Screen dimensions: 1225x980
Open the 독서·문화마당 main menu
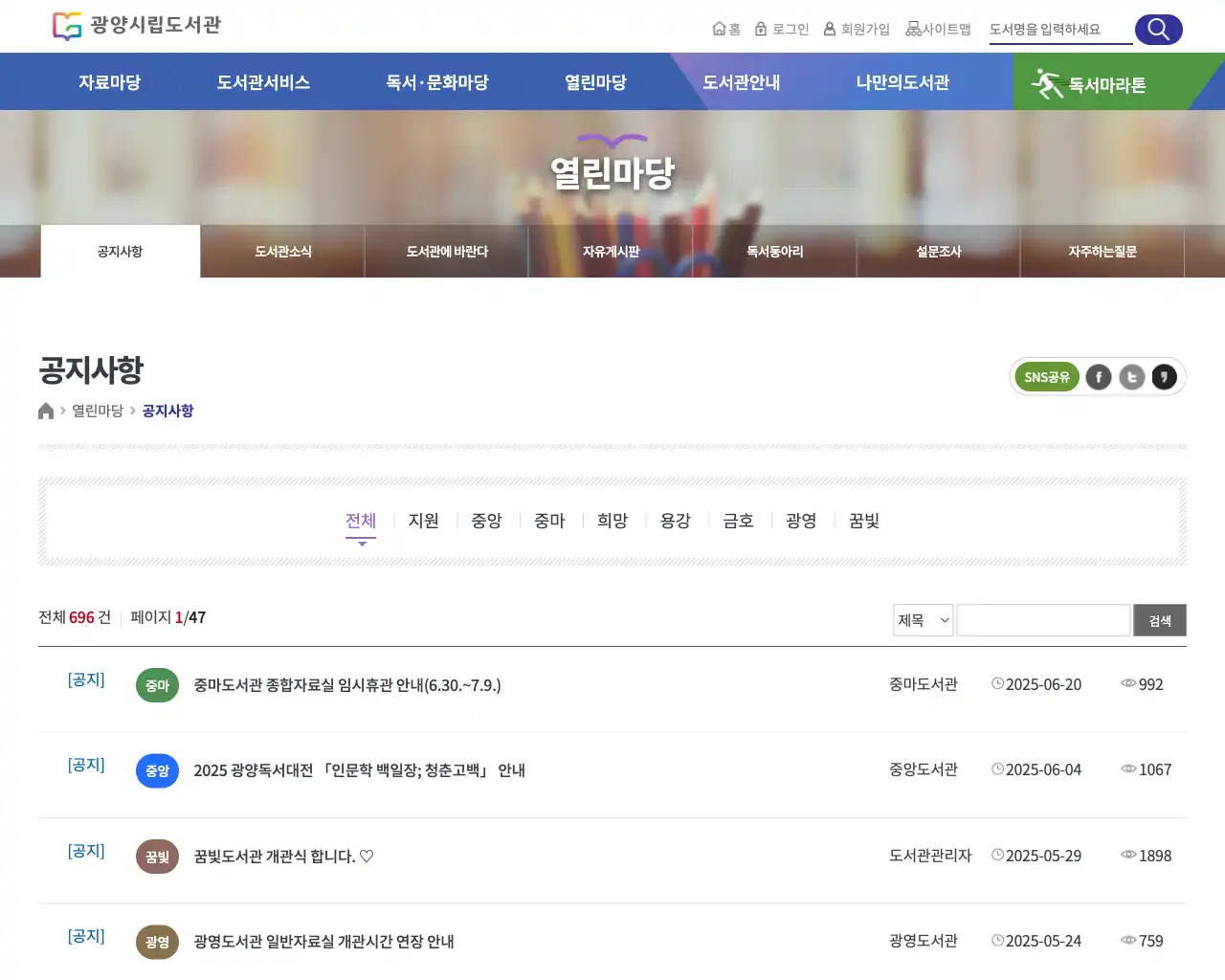pos(437,82)
